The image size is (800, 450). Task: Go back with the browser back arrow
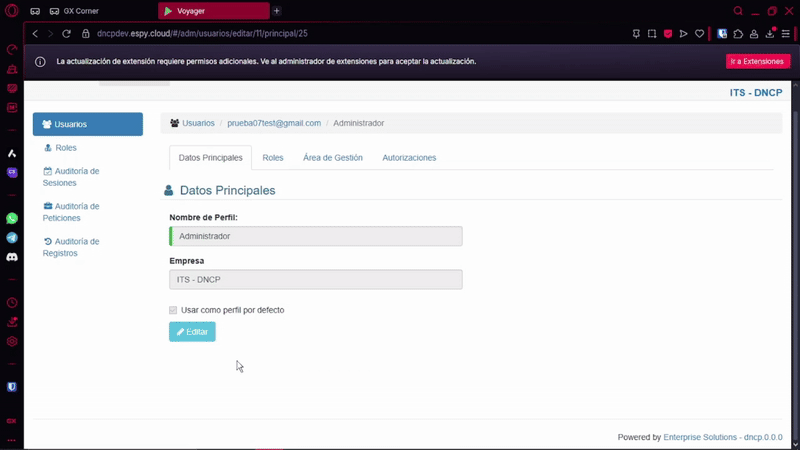[x=35, y=34]
